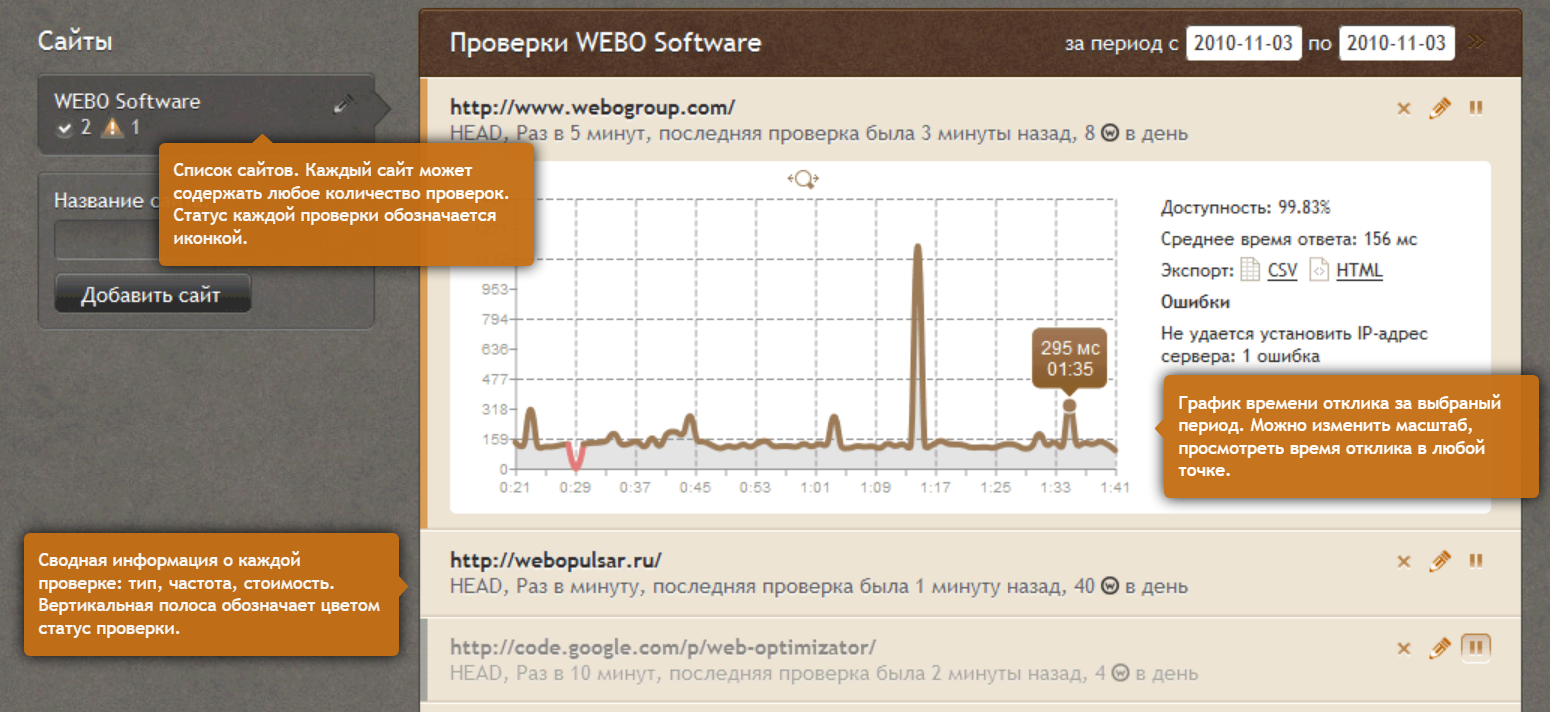The image size is (1550, 712).
Task: Delete the webopulsar.ru check with the X icon
Action: (x=1403, y=562)
